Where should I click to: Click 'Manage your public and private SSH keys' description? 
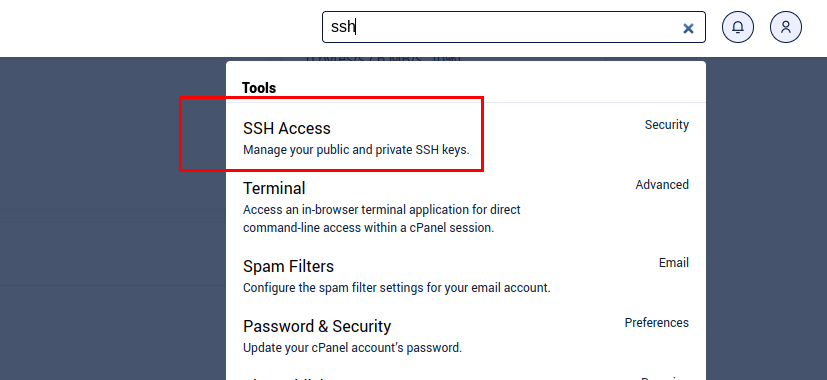(x=356, y=150)
